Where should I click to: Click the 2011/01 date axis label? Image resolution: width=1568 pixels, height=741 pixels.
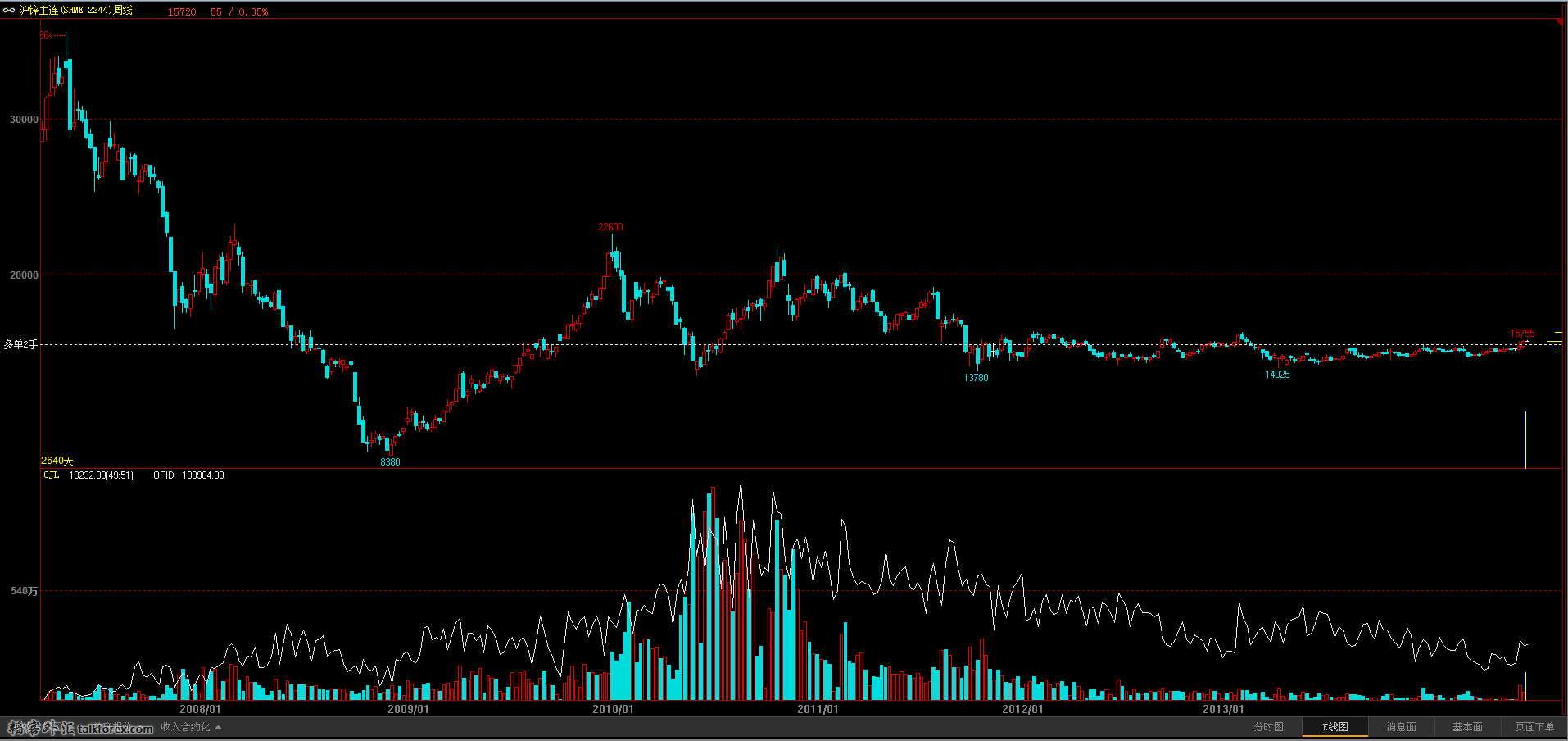coord(818,709)
